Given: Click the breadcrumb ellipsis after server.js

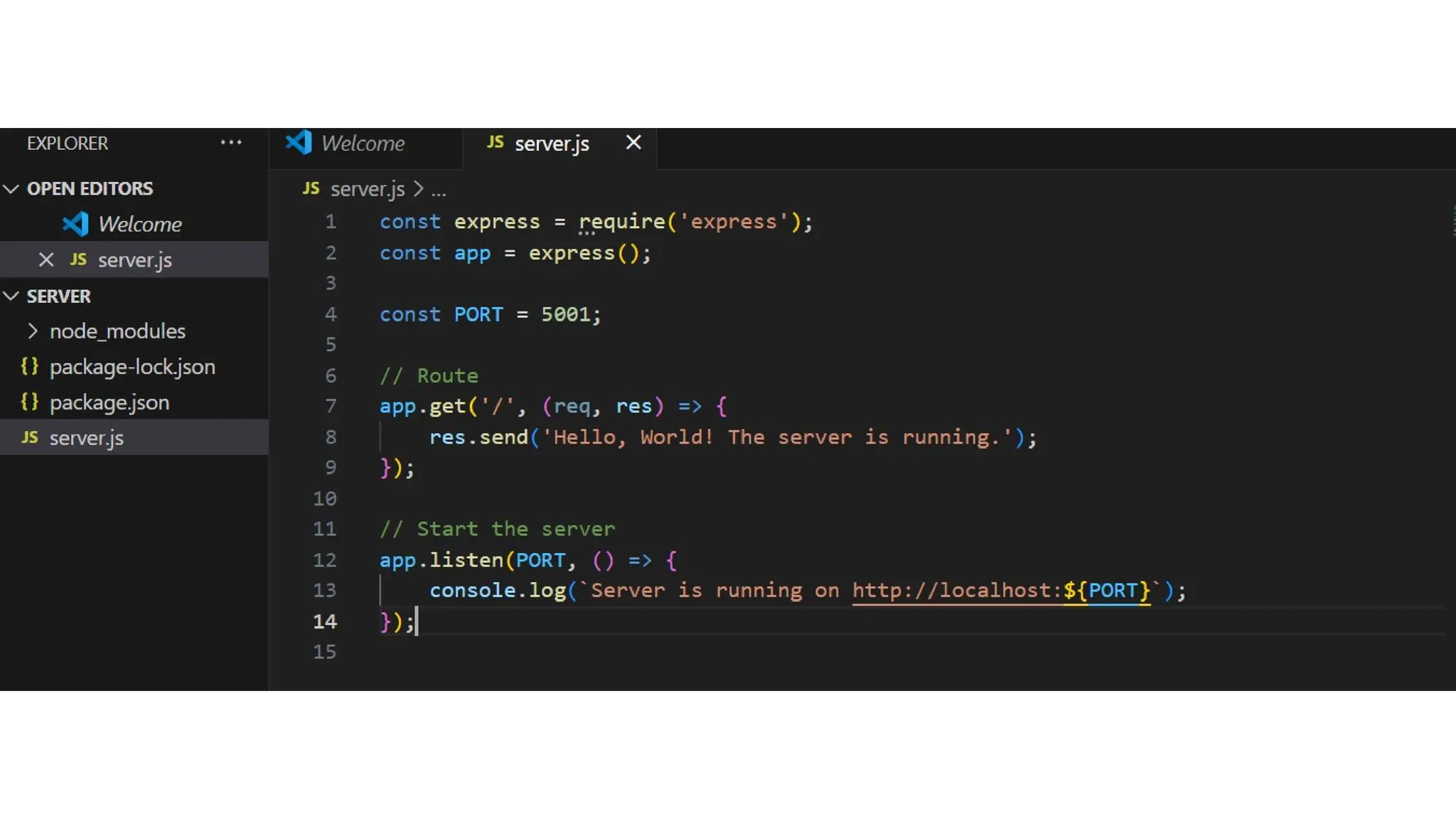Looking at the screenshot, I should (439, 190).
